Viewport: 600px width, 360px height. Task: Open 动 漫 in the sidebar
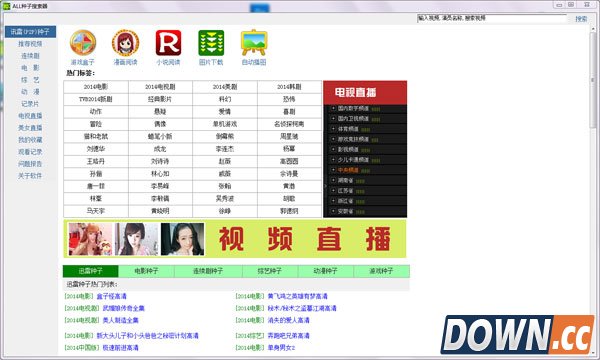30,92
